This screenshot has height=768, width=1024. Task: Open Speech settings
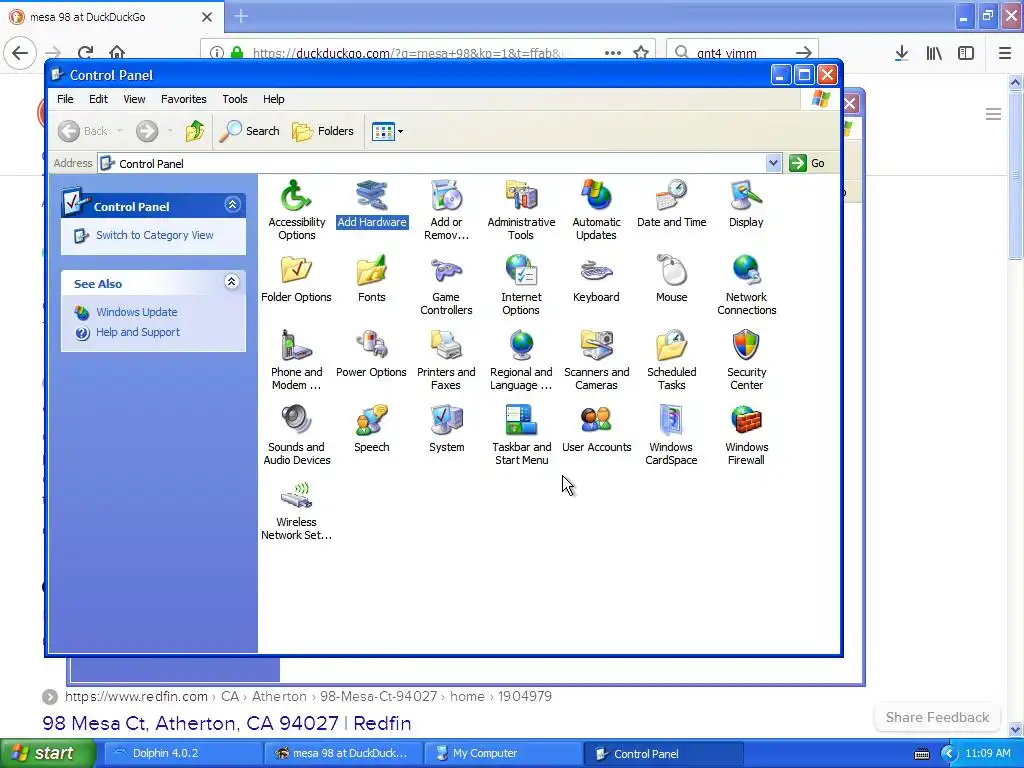pyautogui.click(x=372, y=429)
